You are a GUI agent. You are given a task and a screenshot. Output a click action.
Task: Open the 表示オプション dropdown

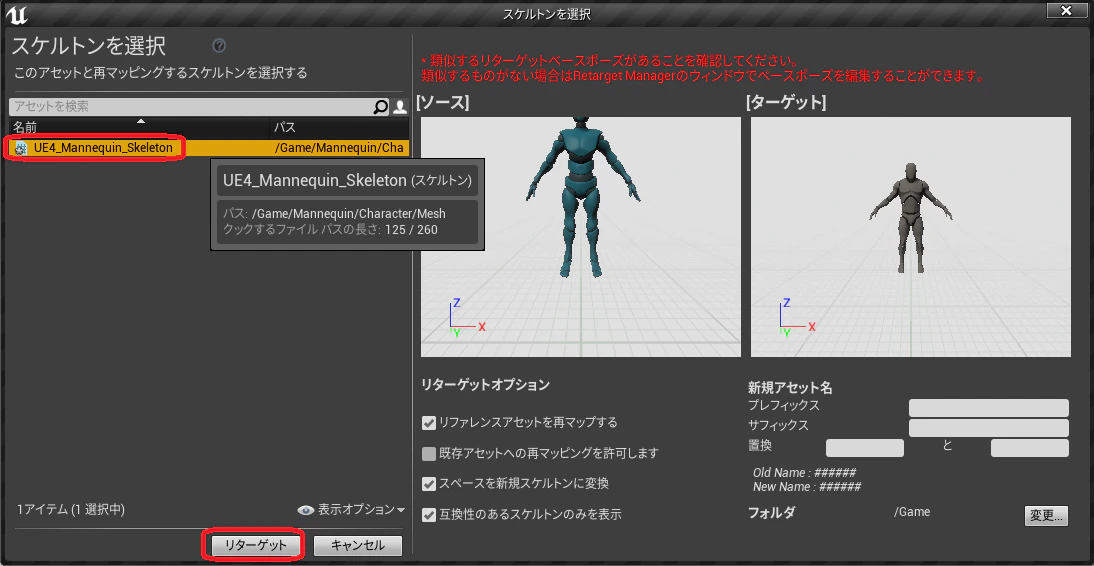[351, 510]
